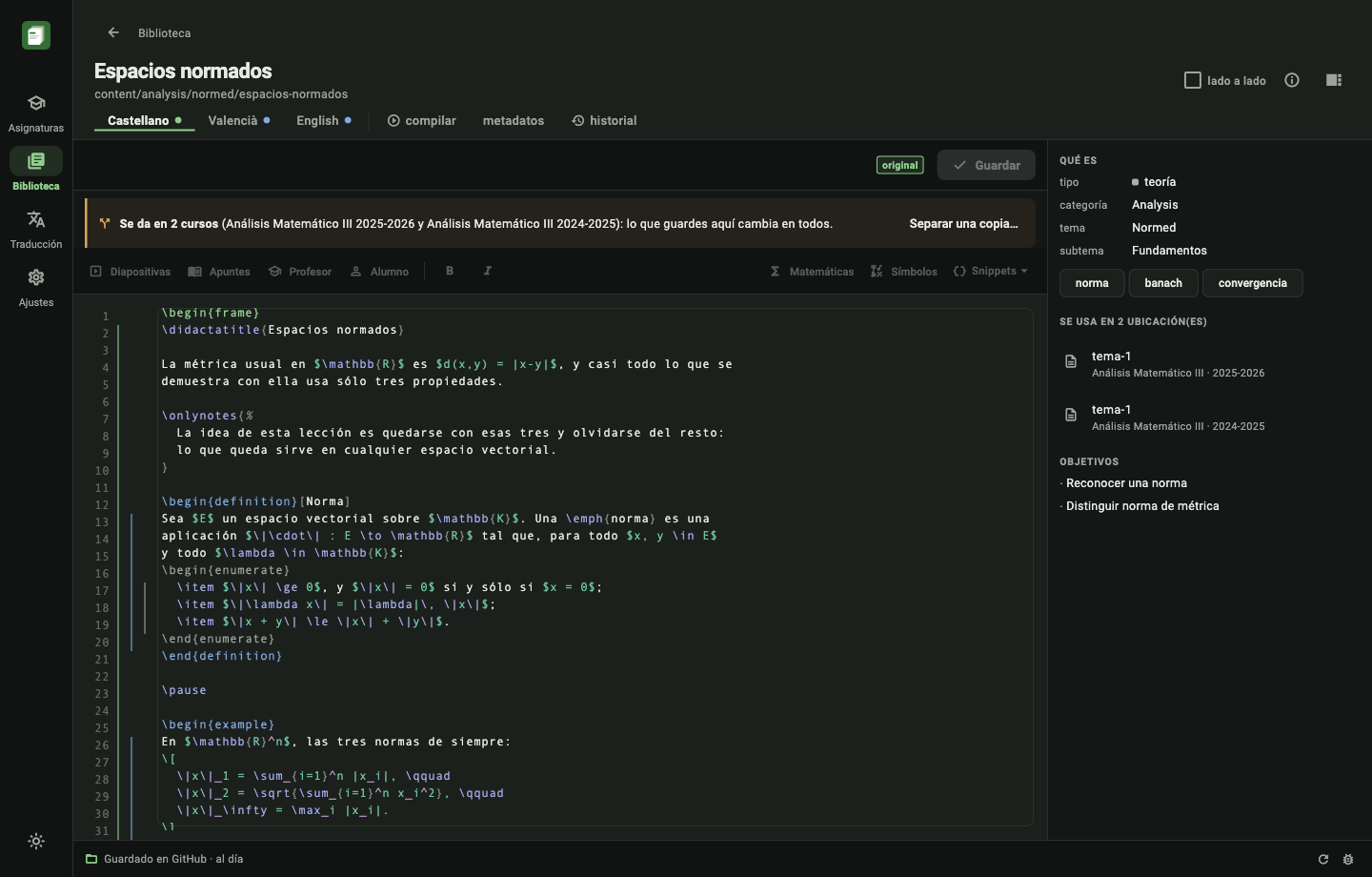Click the green app logo icon
The image size is (1372, 877).
tap(36, 35)
